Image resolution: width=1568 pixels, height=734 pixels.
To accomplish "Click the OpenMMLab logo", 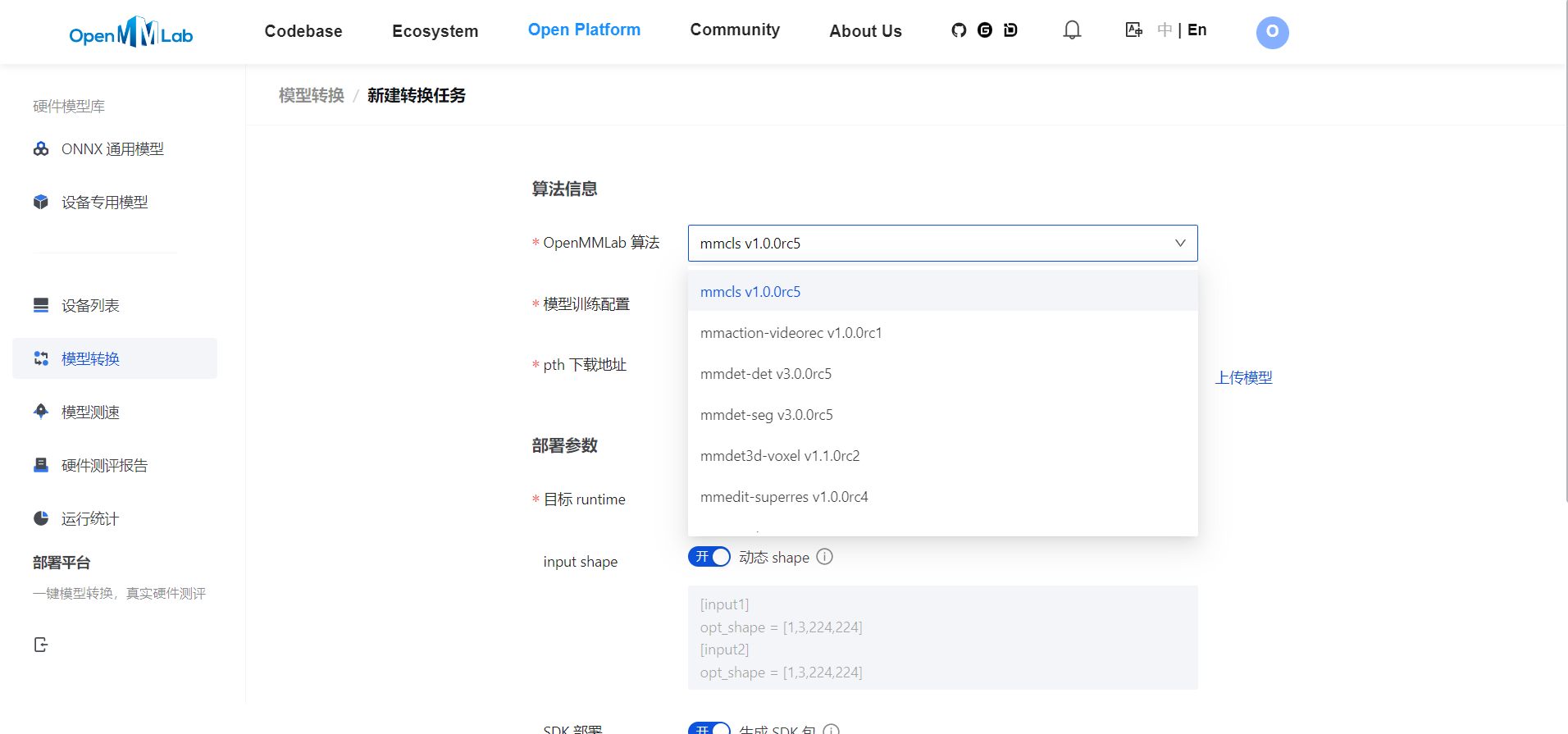I will [x=131, y=33].
